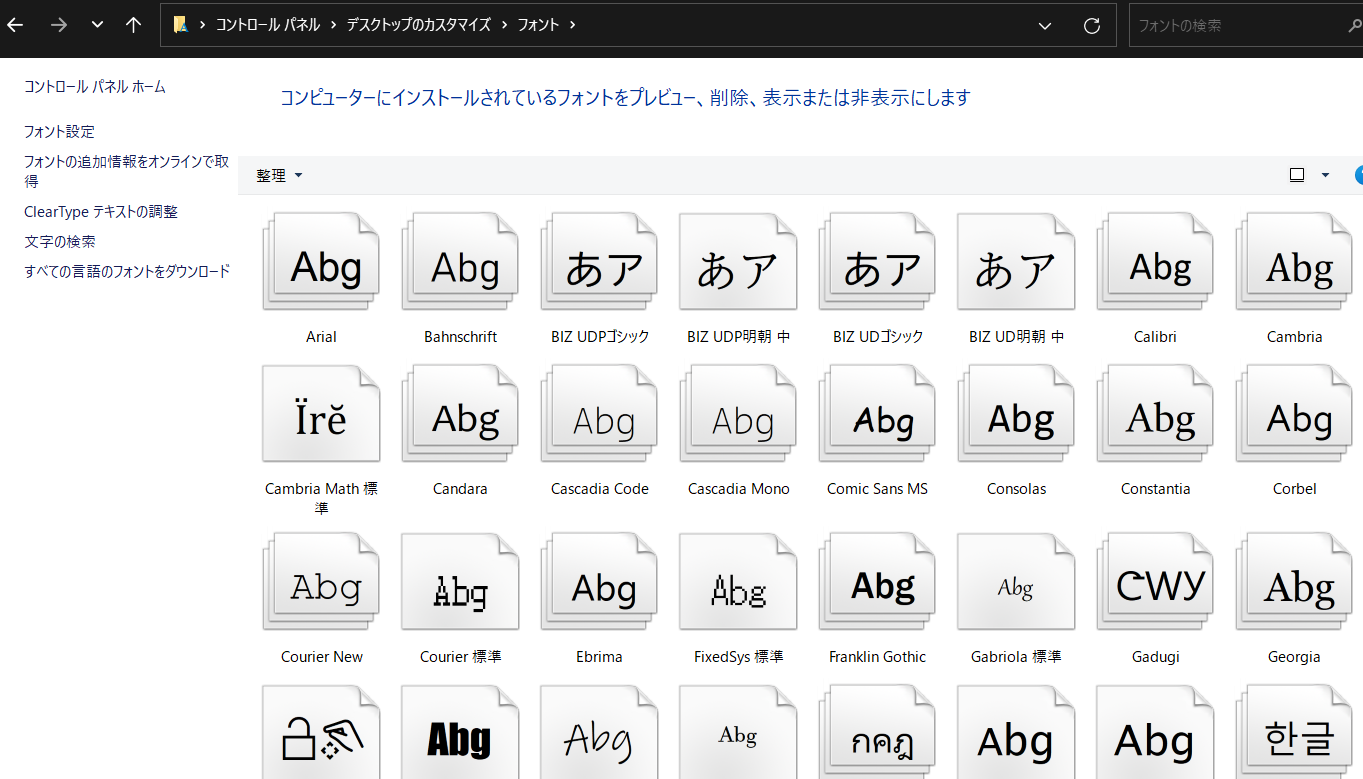Open the 整理 (Organize) dropdown
Viewport: 1363px width, 779px height.
279,174
